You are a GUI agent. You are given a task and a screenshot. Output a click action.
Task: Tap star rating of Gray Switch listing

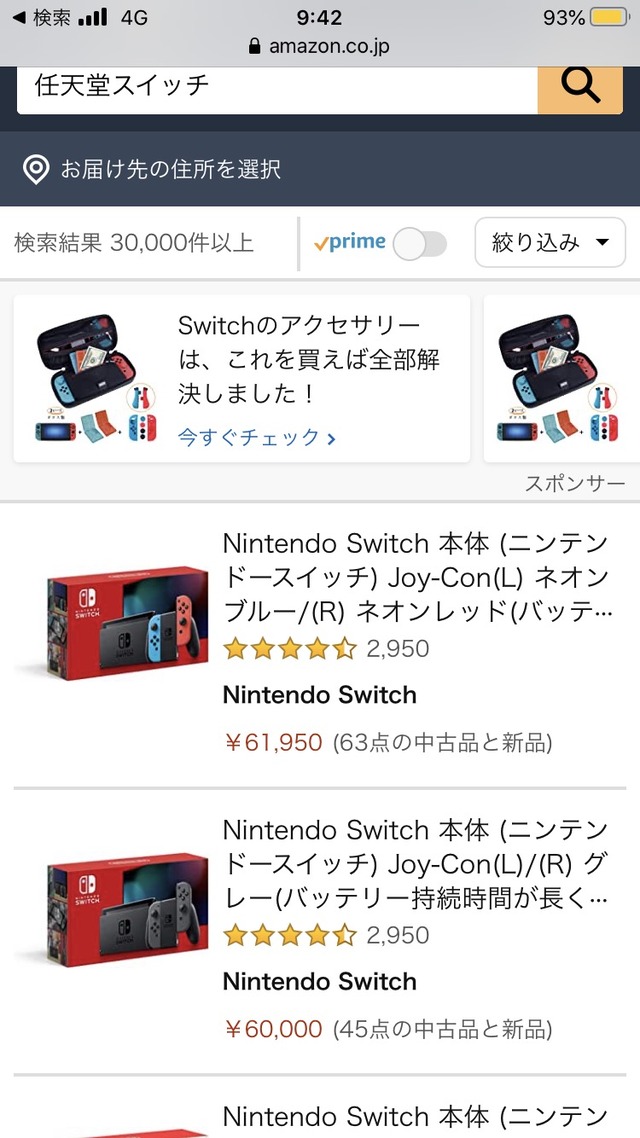coord(290,935)
